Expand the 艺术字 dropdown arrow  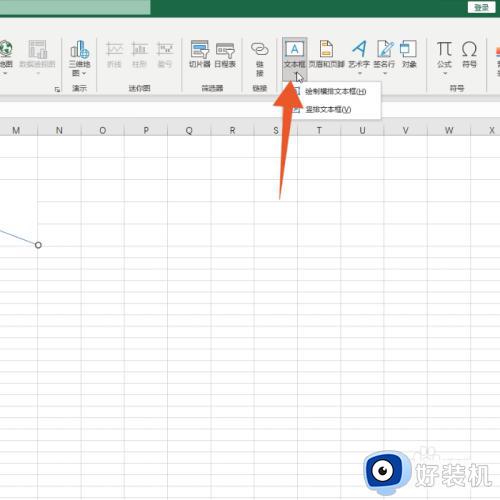point(360,73)
